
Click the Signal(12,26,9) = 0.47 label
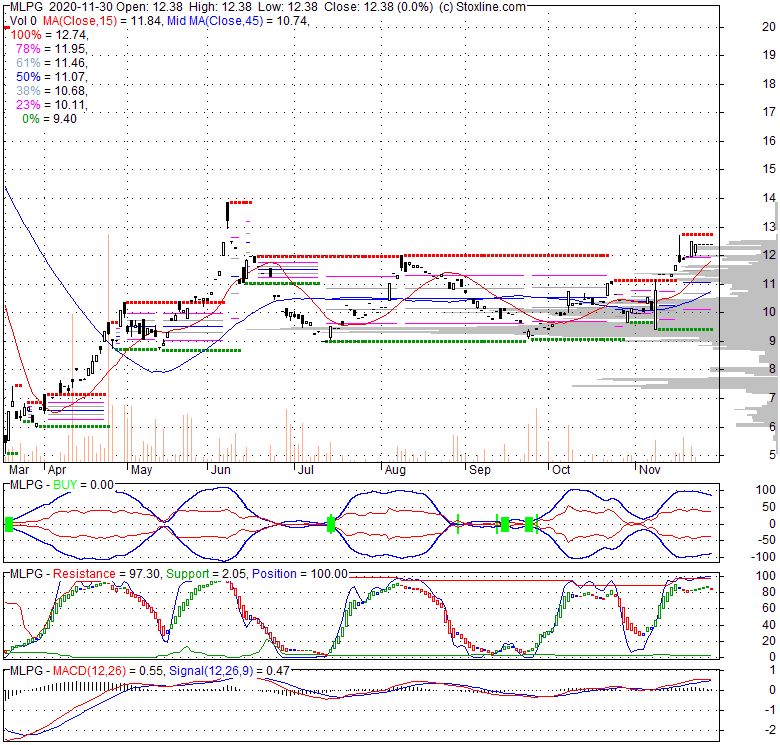point(229,670)
